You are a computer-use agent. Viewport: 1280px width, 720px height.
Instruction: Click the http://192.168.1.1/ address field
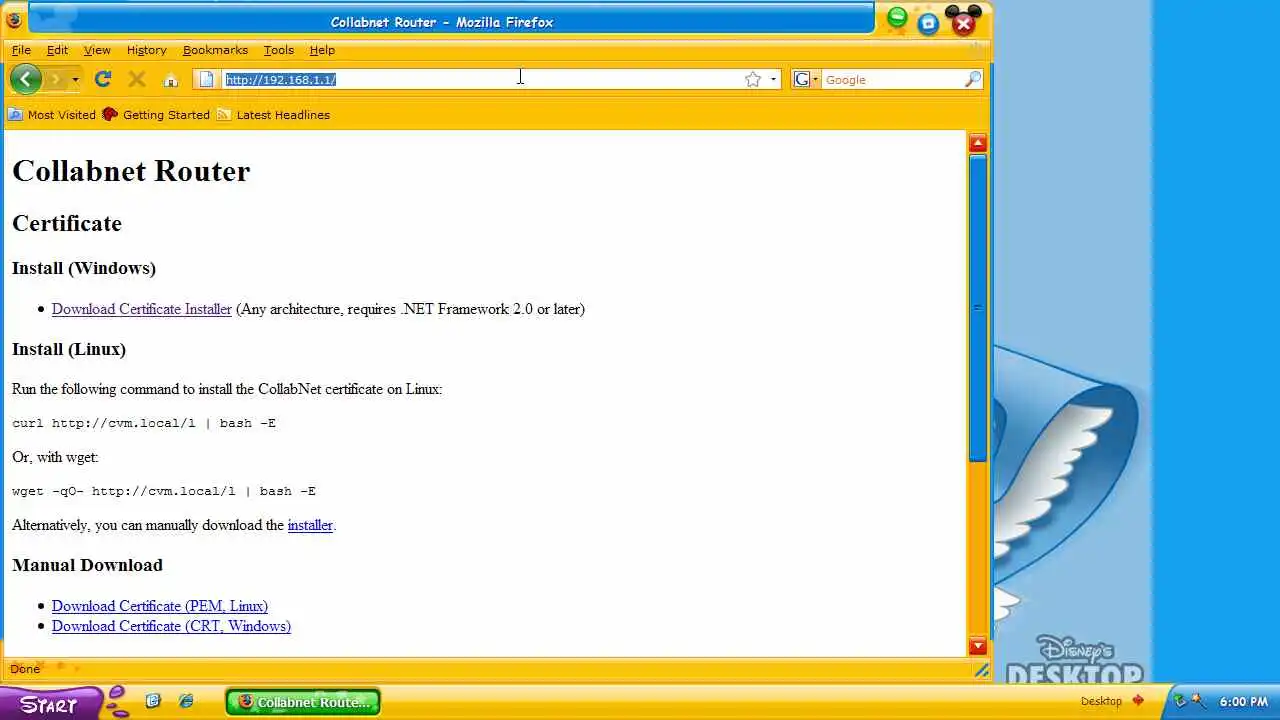[x=480, y=79]
